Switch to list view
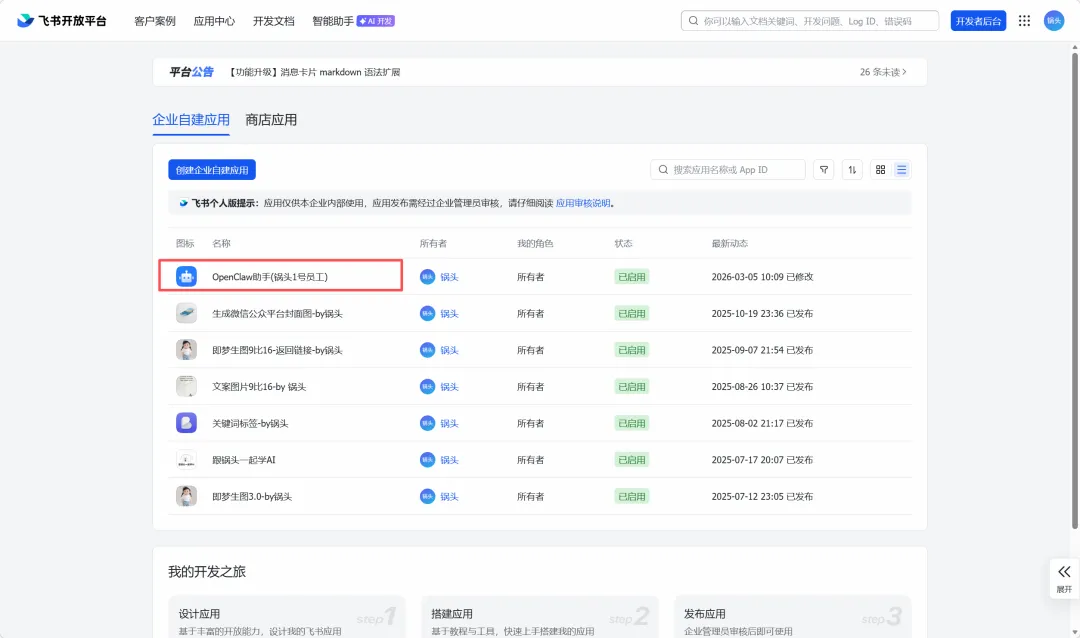Image resolution: width=1080 pixels, height=638 pixels. point(902,169)
